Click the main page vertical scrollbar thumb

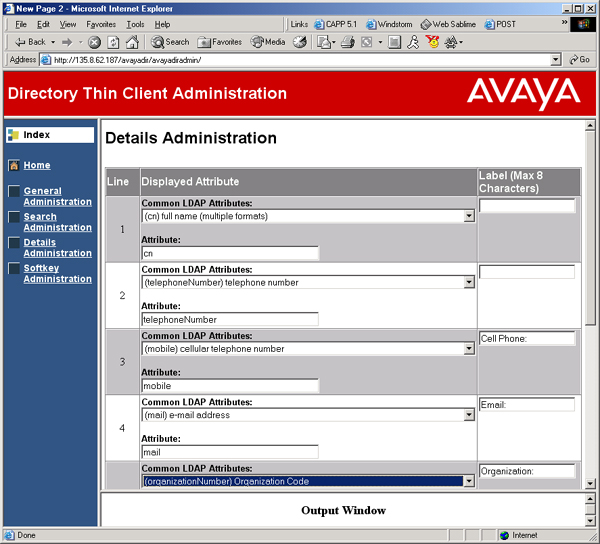click(x=590, y=228)
